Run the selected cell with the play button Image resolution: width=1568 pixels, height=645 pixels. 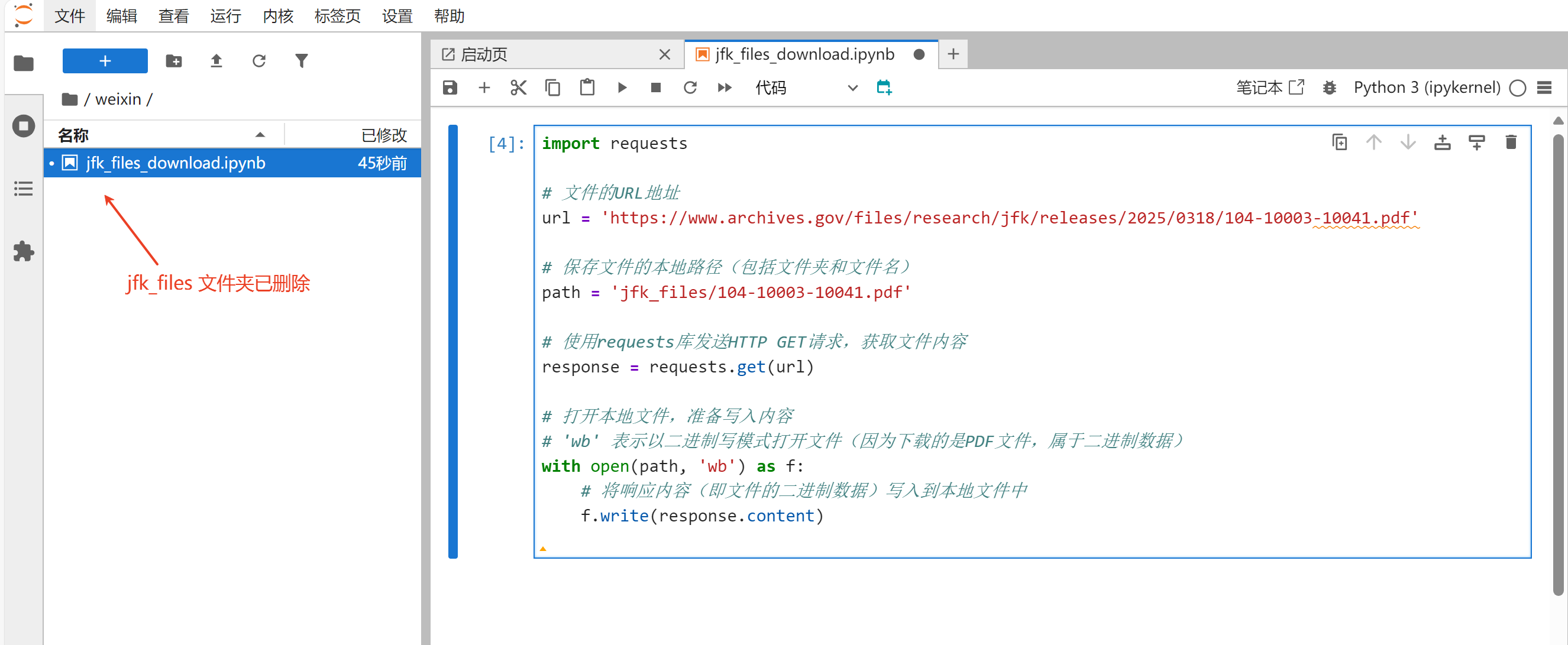coord(622,87)
